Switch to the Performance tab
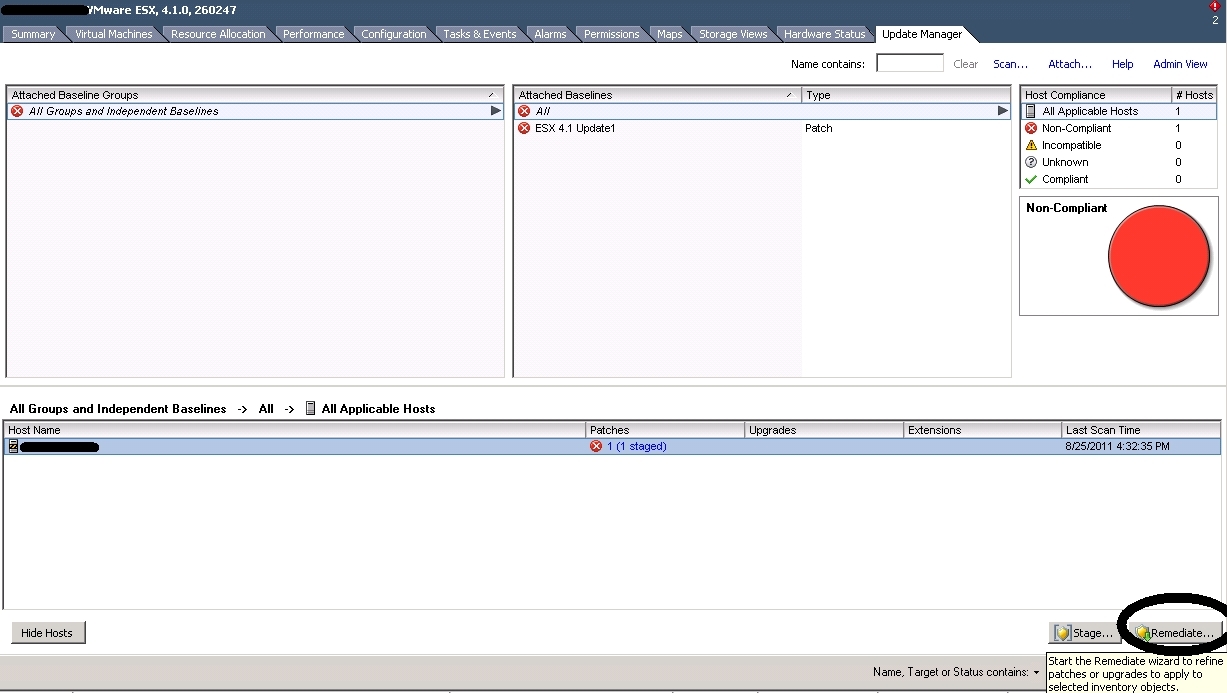 click(x=313, y=34)
